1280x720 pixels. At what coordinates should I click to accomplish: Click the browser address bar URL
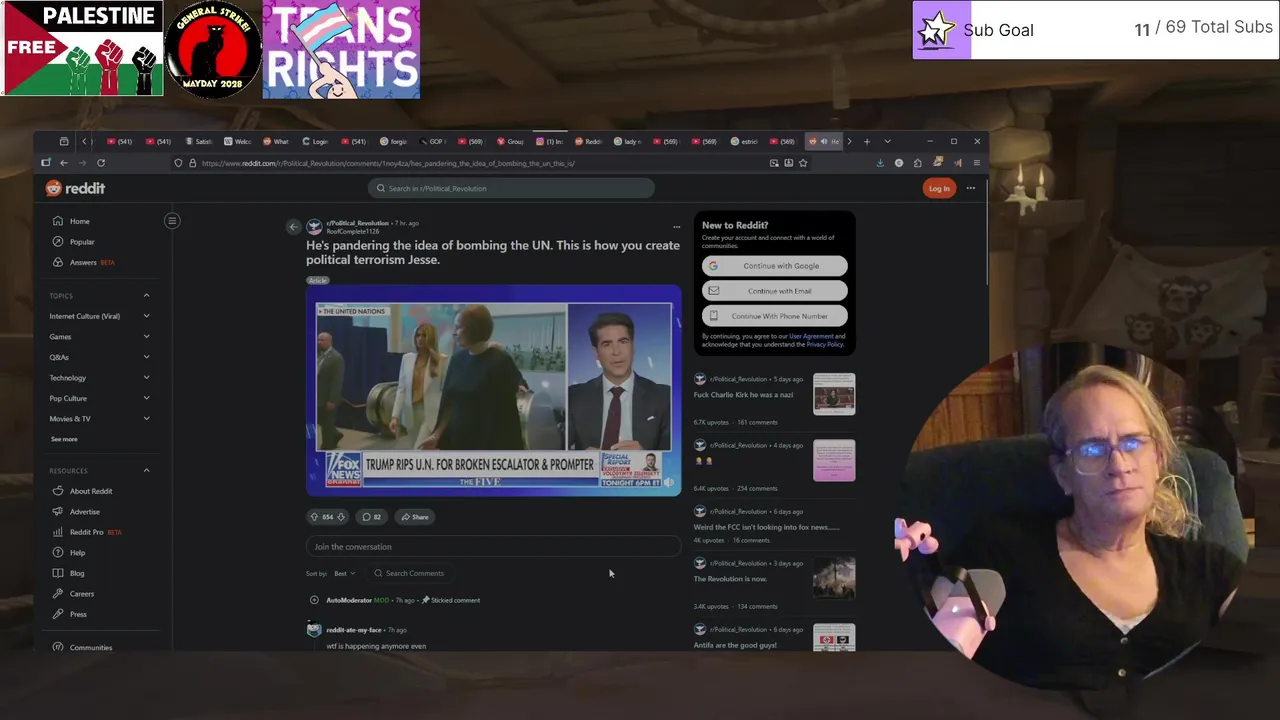point(388,163)
